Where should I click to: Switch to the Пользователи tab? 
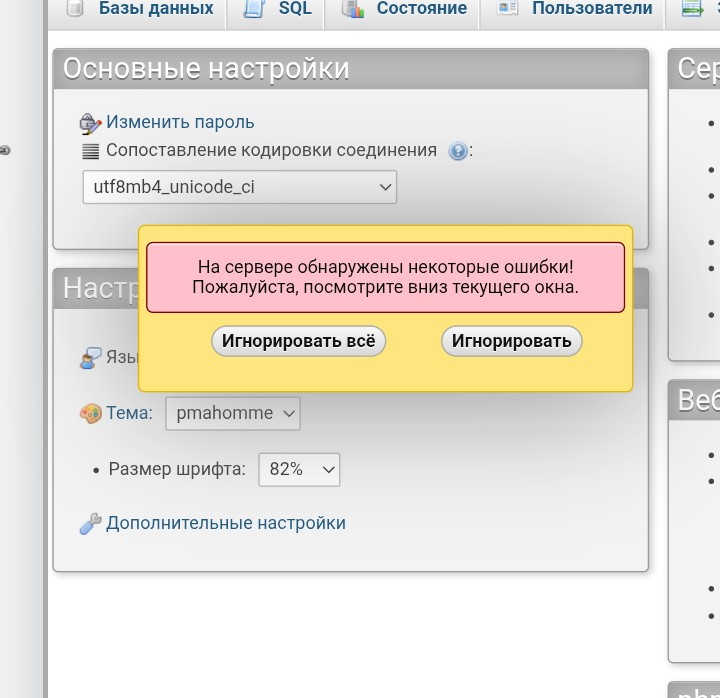pos(592,9)
